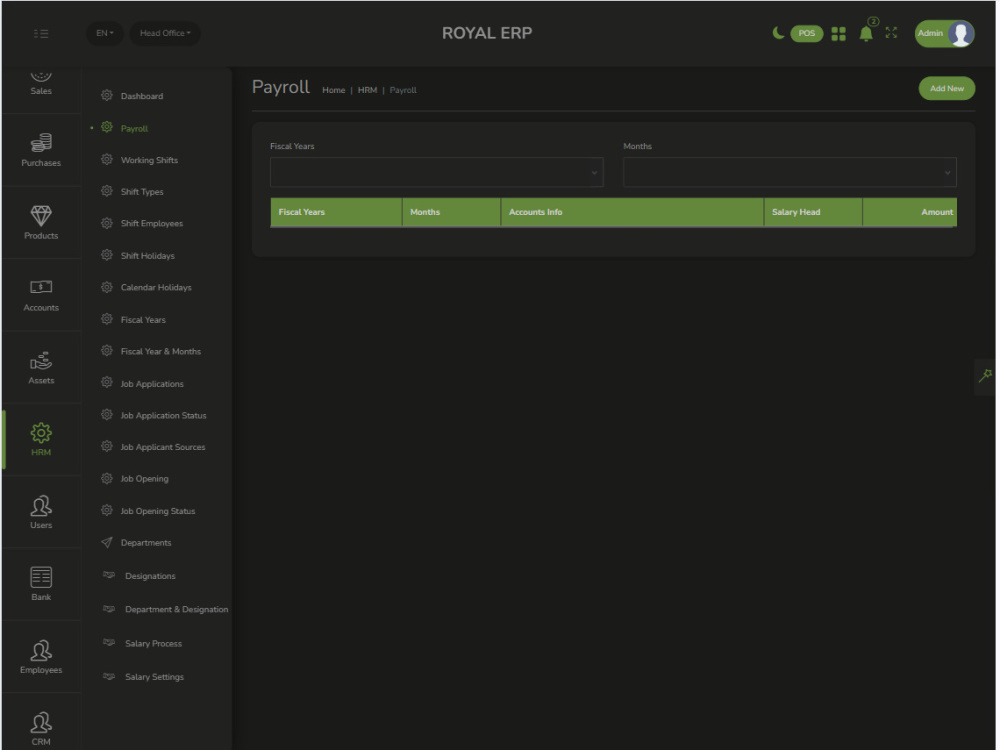The image size is (1000, 750).
Task: Click the flag icon beside Salary Settings
Action: [x=109, y=677]
